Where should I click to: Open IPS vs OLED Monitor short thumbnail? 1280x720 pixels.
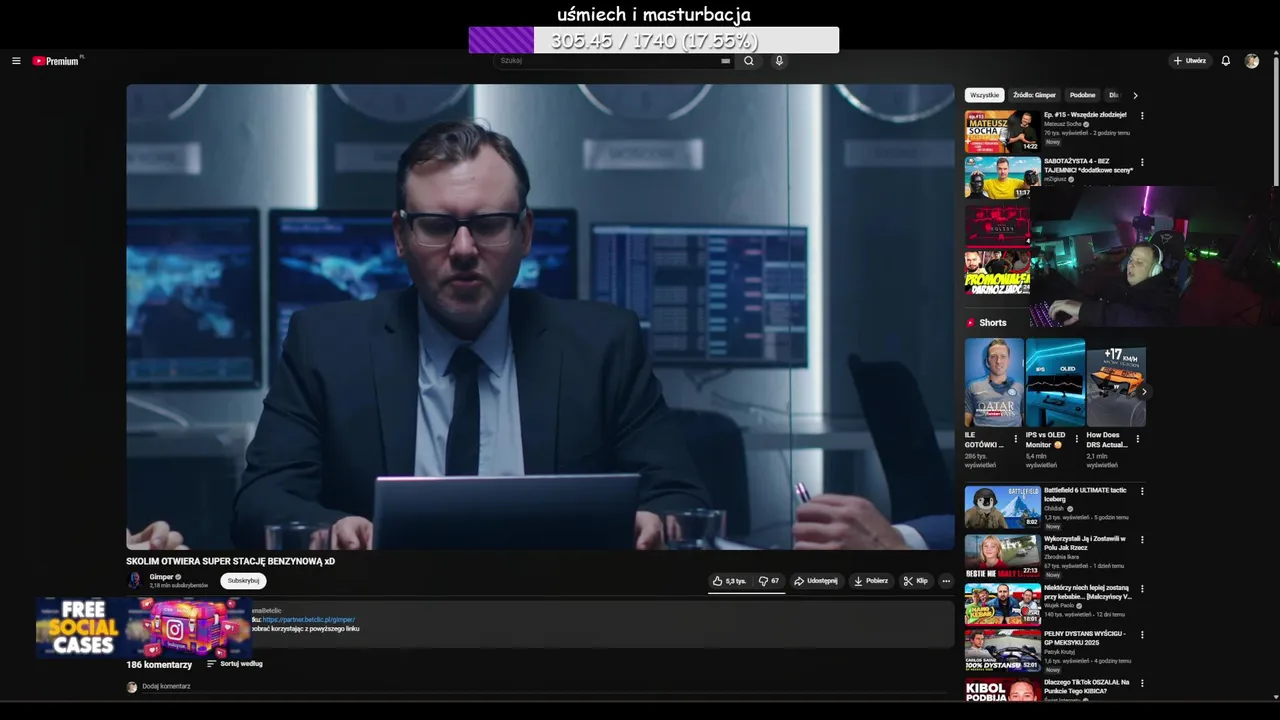(x=1055, y=383)
